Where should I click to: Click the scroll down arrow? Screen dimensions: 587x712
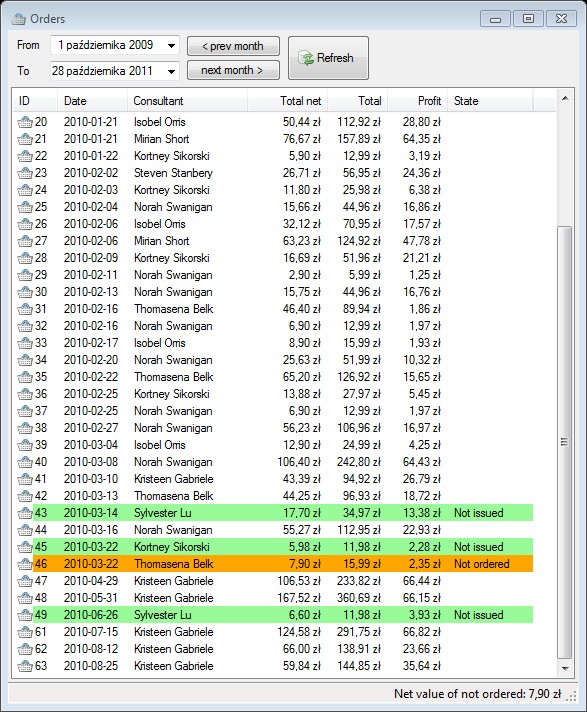[565, 668]
